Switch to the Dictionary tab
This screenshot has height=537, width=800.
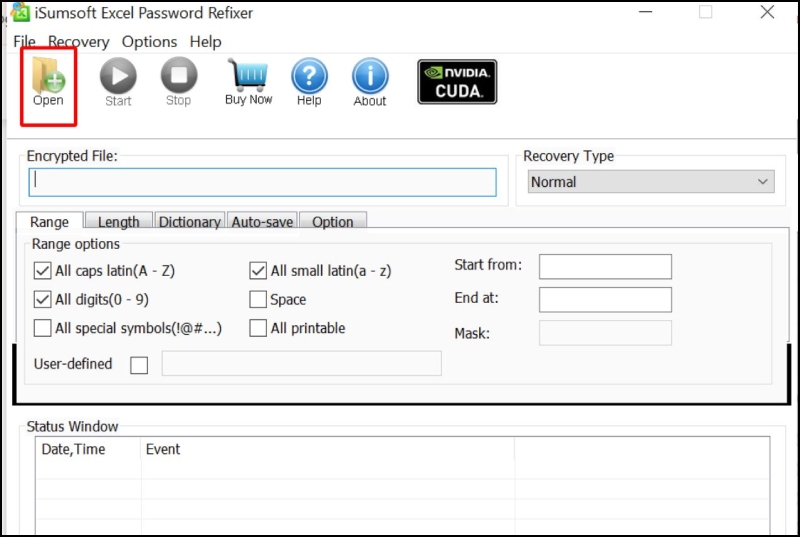click(190, 221)
